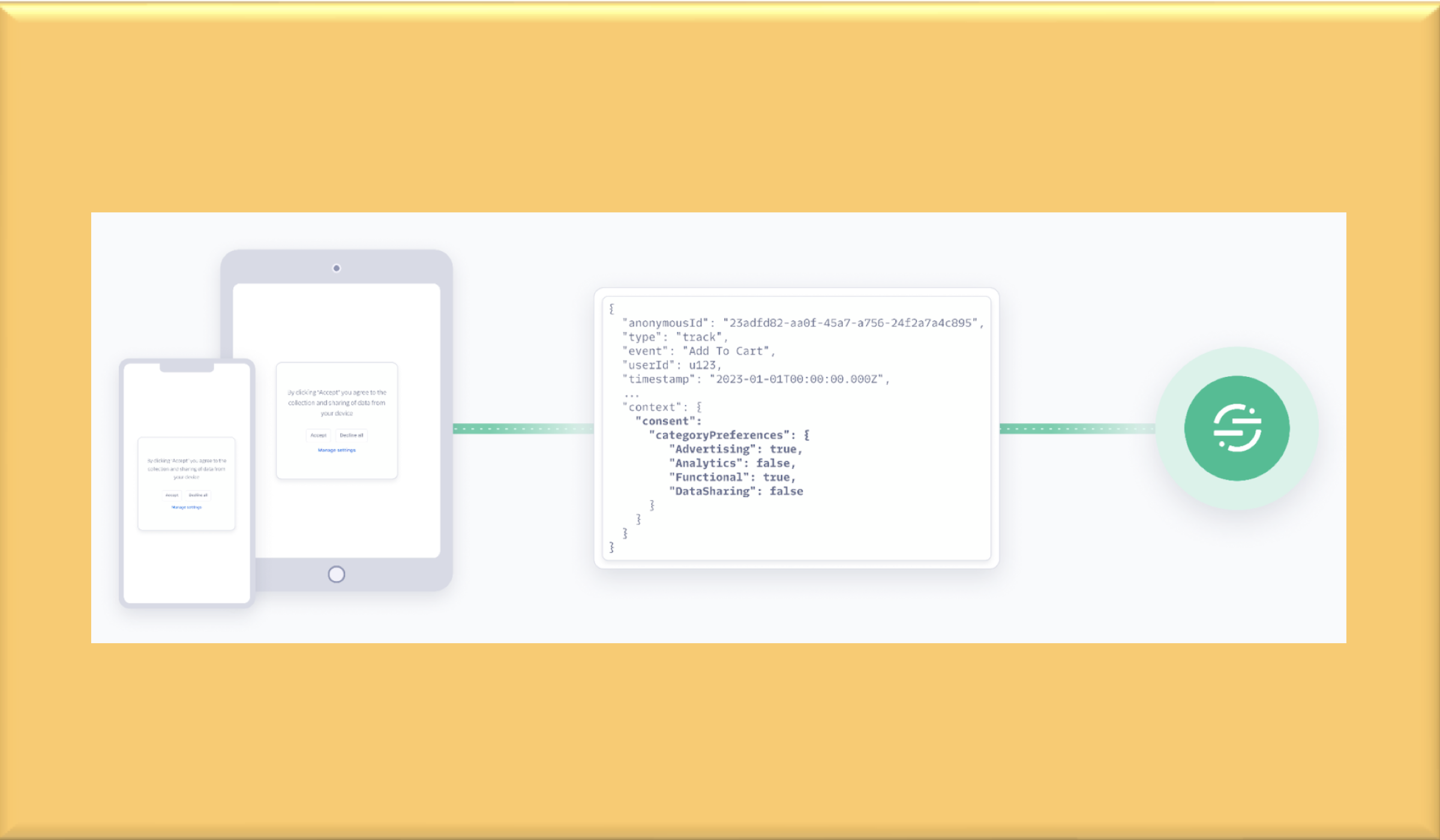This screenshot has width=1440, height=840.
Task: Open Manage settings on the tablet dialog
Action: [336, 450]
